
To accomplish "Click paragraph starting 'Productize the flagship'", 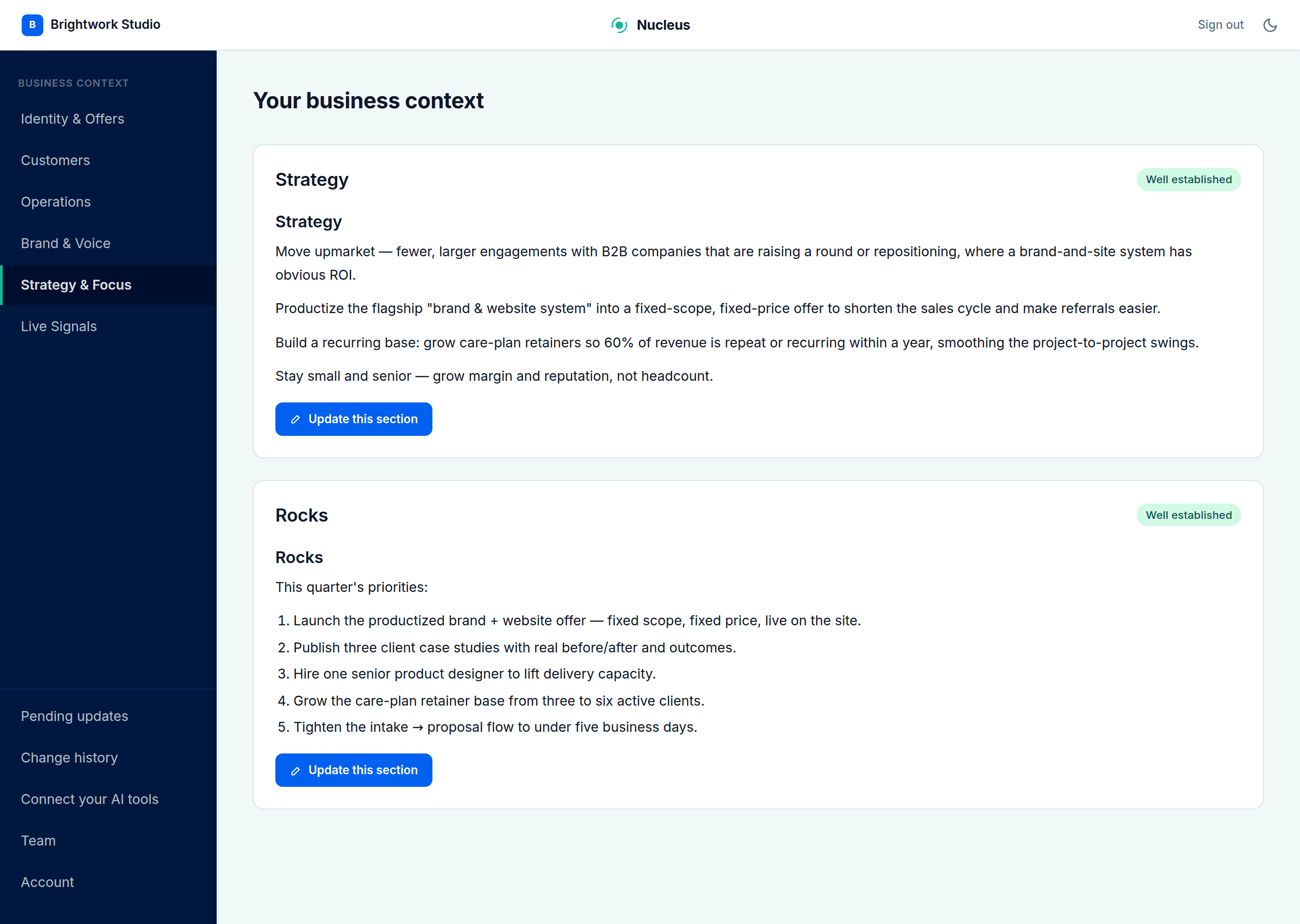I will coord(718,309).
